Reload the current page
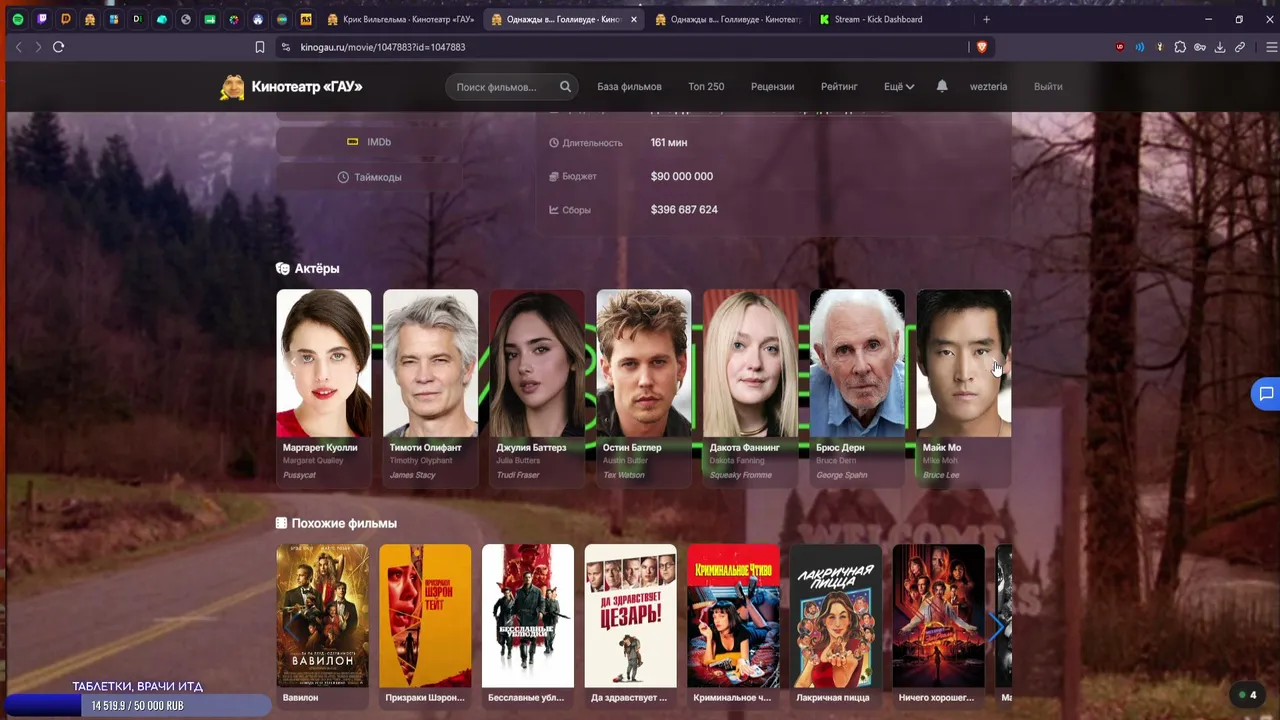The image size is (1280, 720). pos(58,47)
